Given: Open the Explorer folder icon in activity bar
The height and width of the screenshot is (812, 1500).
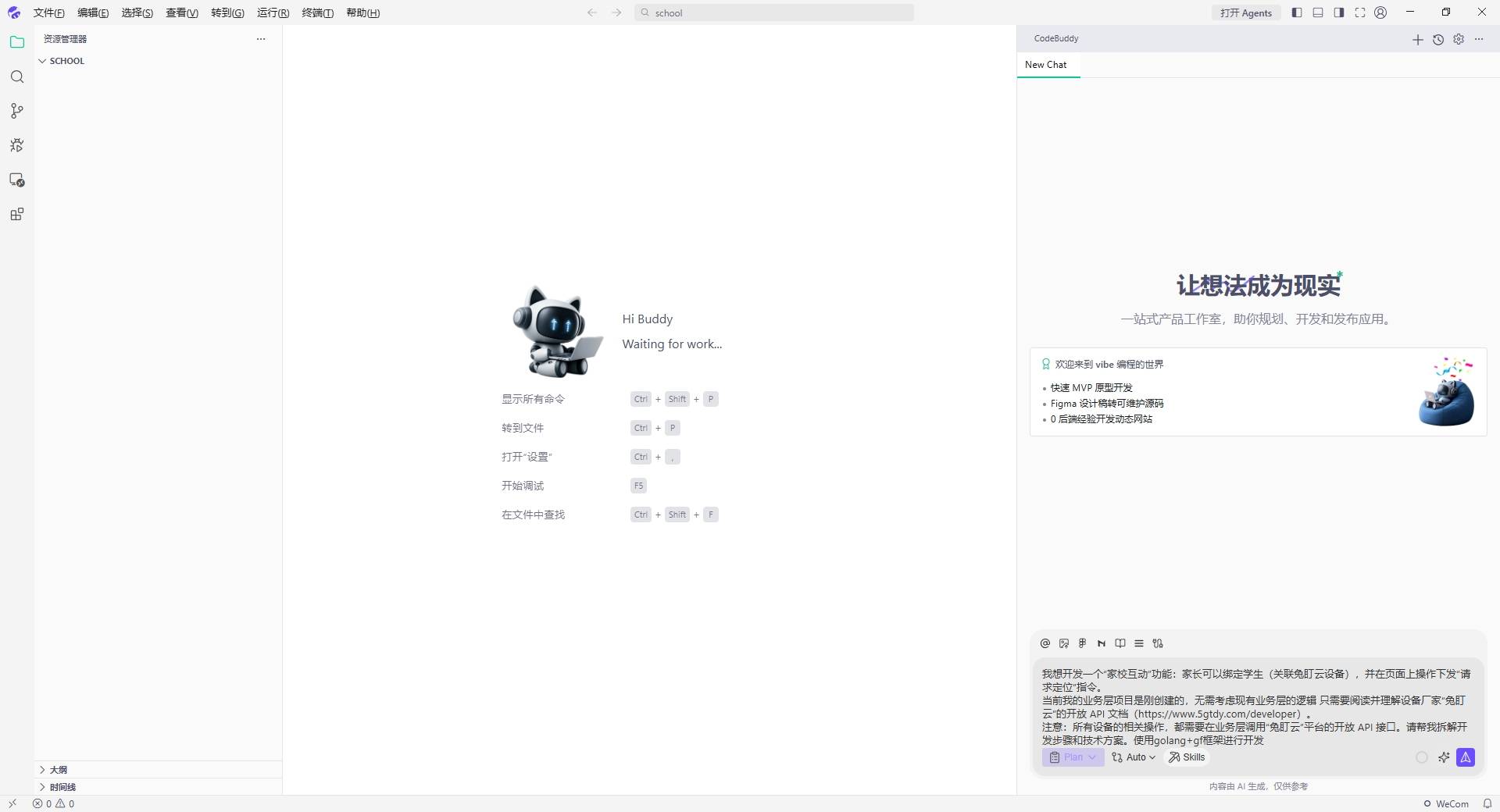Looking at the screenshot, I should (17, 42).
